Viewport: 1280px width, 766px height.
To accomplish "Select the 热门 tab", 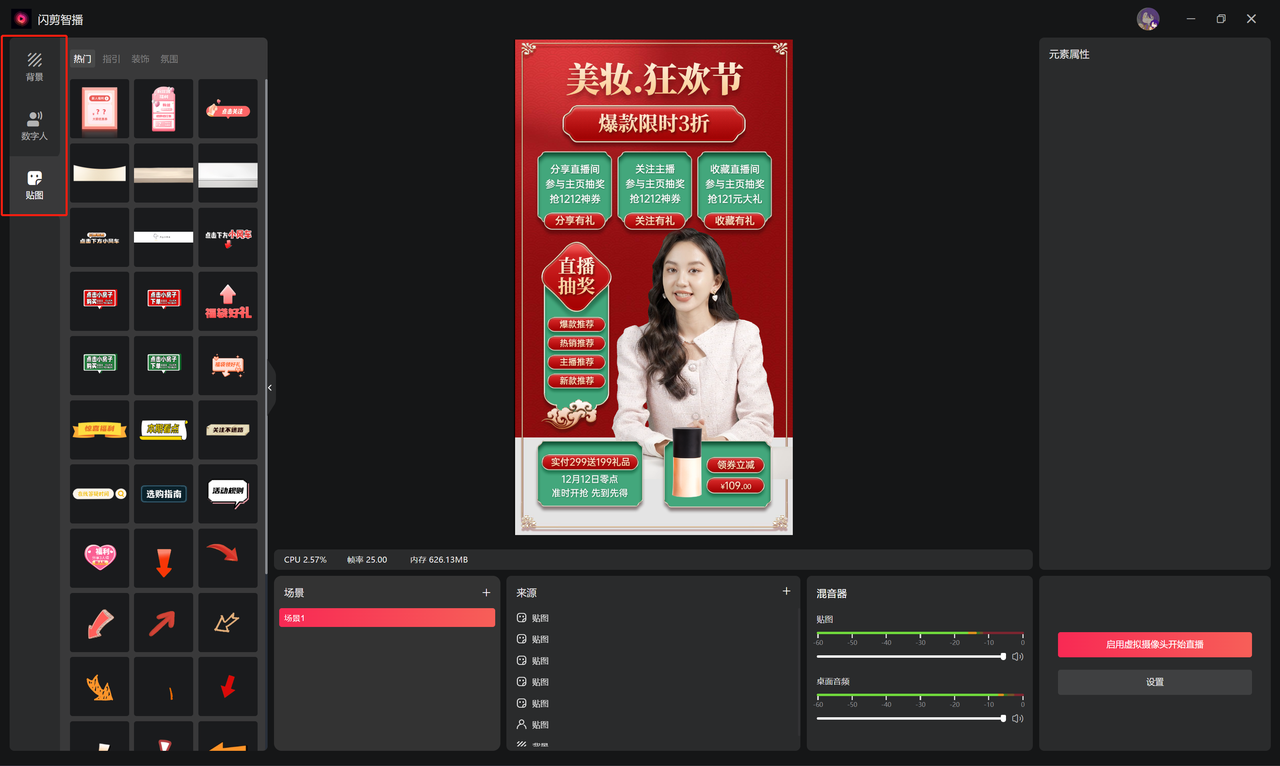I will [82, 58].
